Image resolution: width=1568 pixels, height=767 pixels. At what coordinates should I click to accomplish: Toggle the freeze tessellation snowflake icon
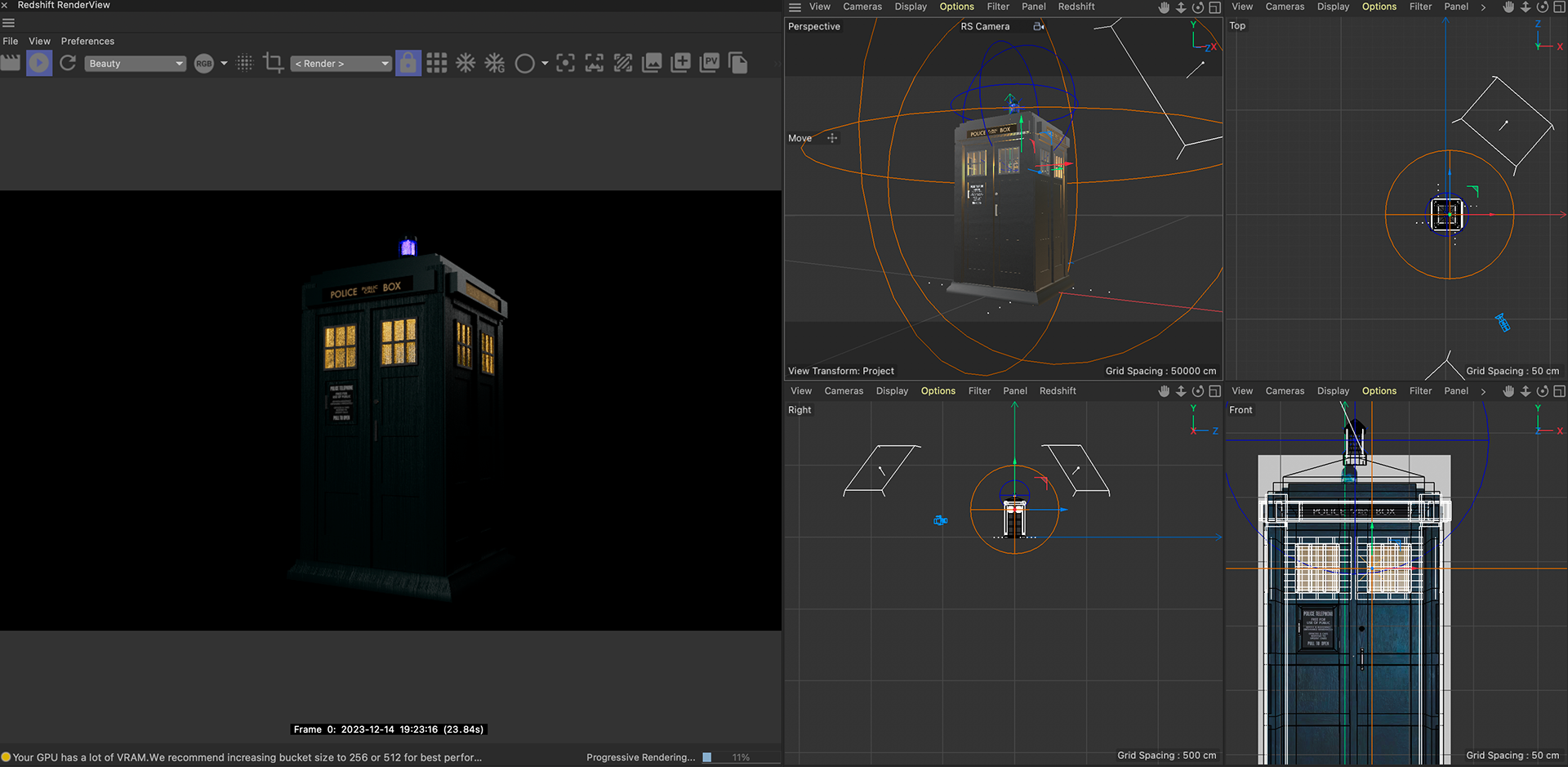tap(465, 63)
